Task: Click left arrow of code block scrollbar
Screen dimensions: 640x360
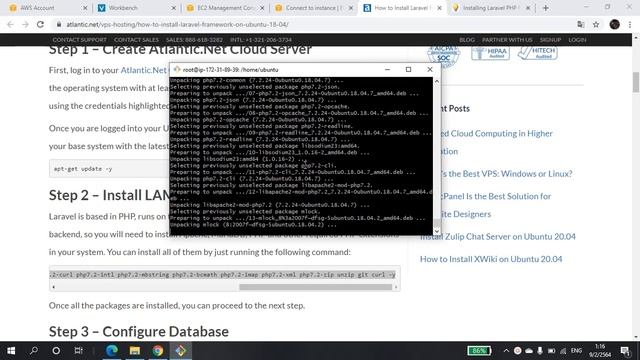Action: (53, 287)
